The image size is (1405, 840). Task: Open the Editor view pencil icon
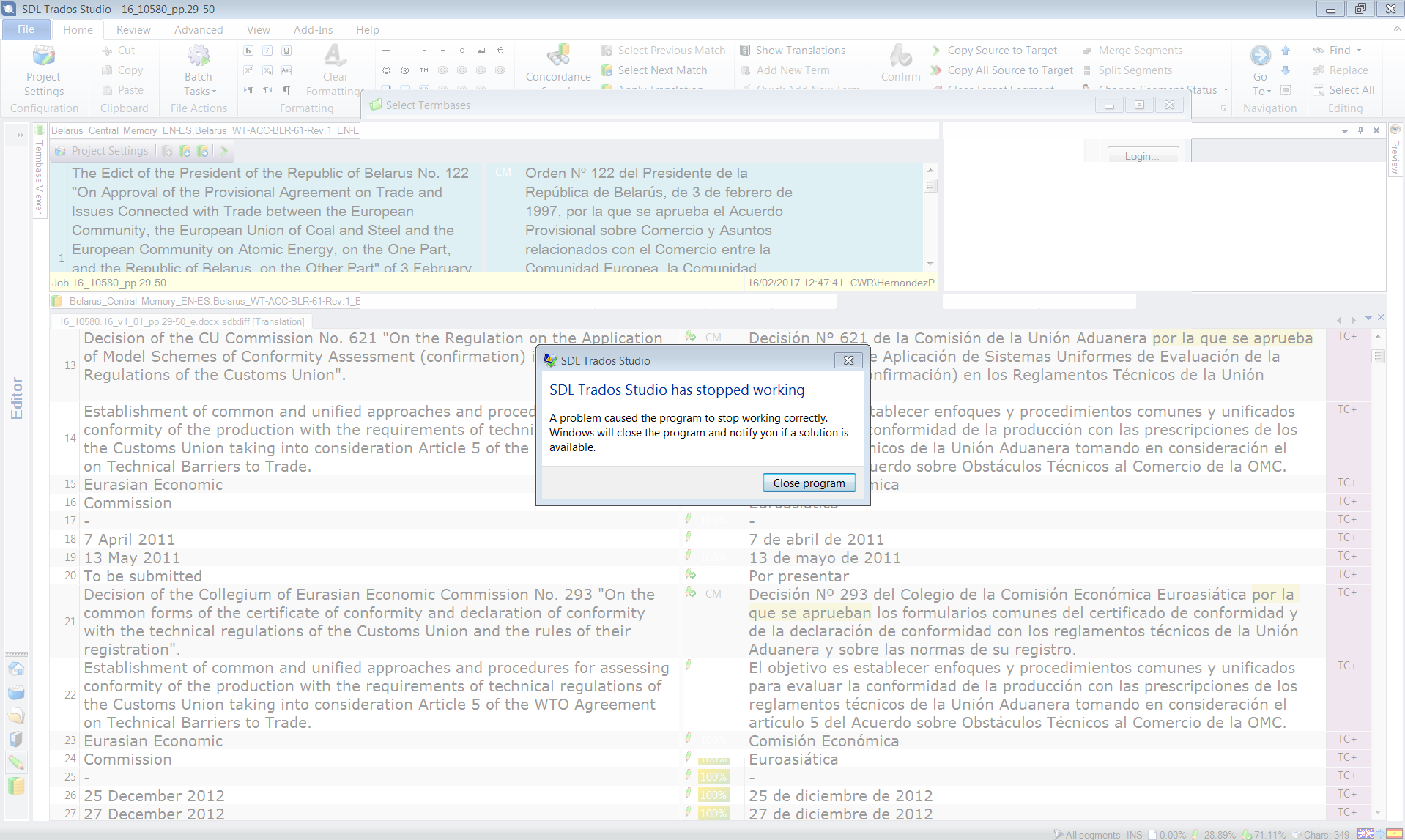pyautogui.click(x=16, y=763)
